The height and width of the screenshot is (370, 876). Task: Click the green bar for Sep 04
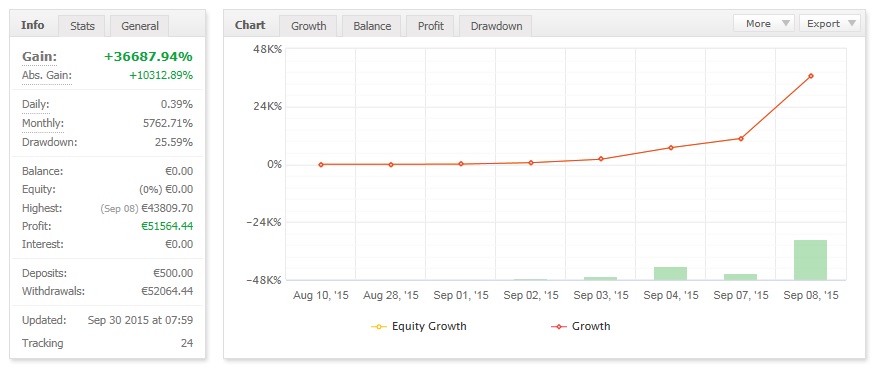[x=670, y=273]
